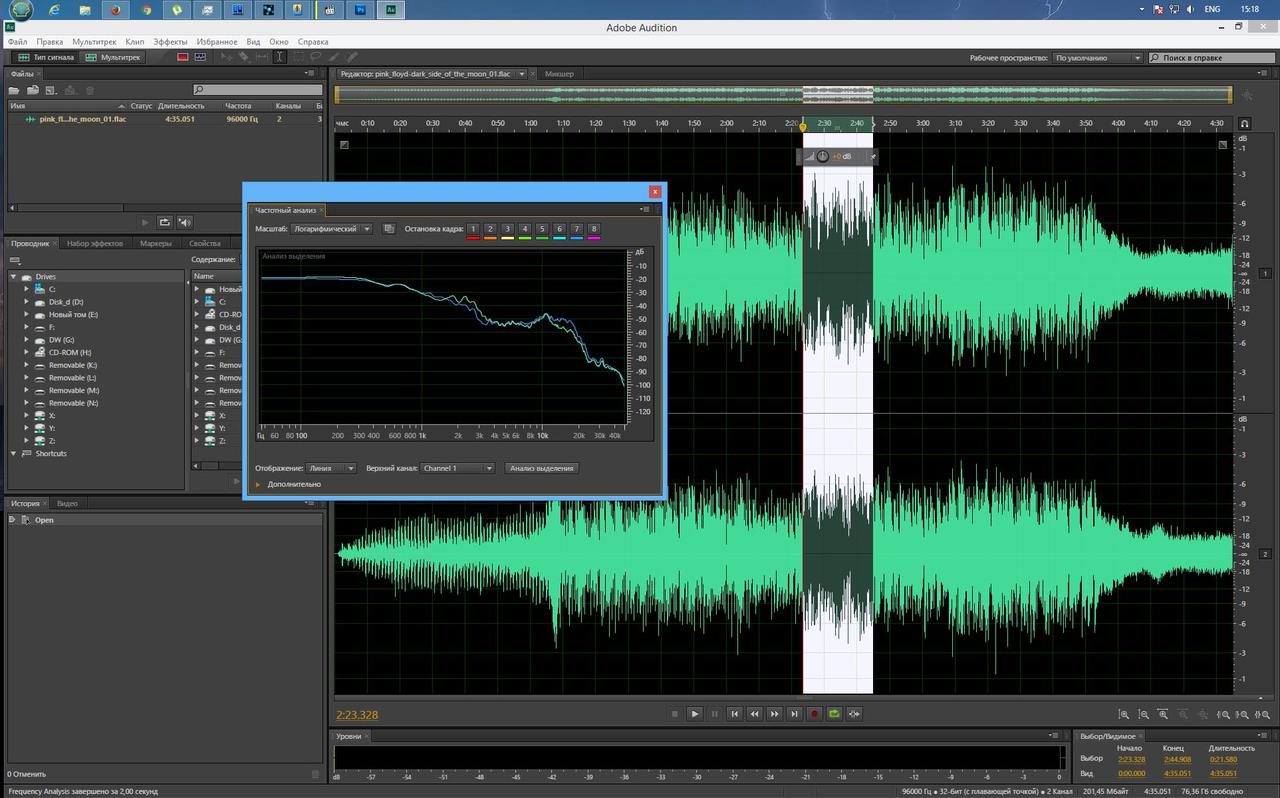Click the Fast Forward transport button
Screen dimensions: 1280x798
(774, 714)
